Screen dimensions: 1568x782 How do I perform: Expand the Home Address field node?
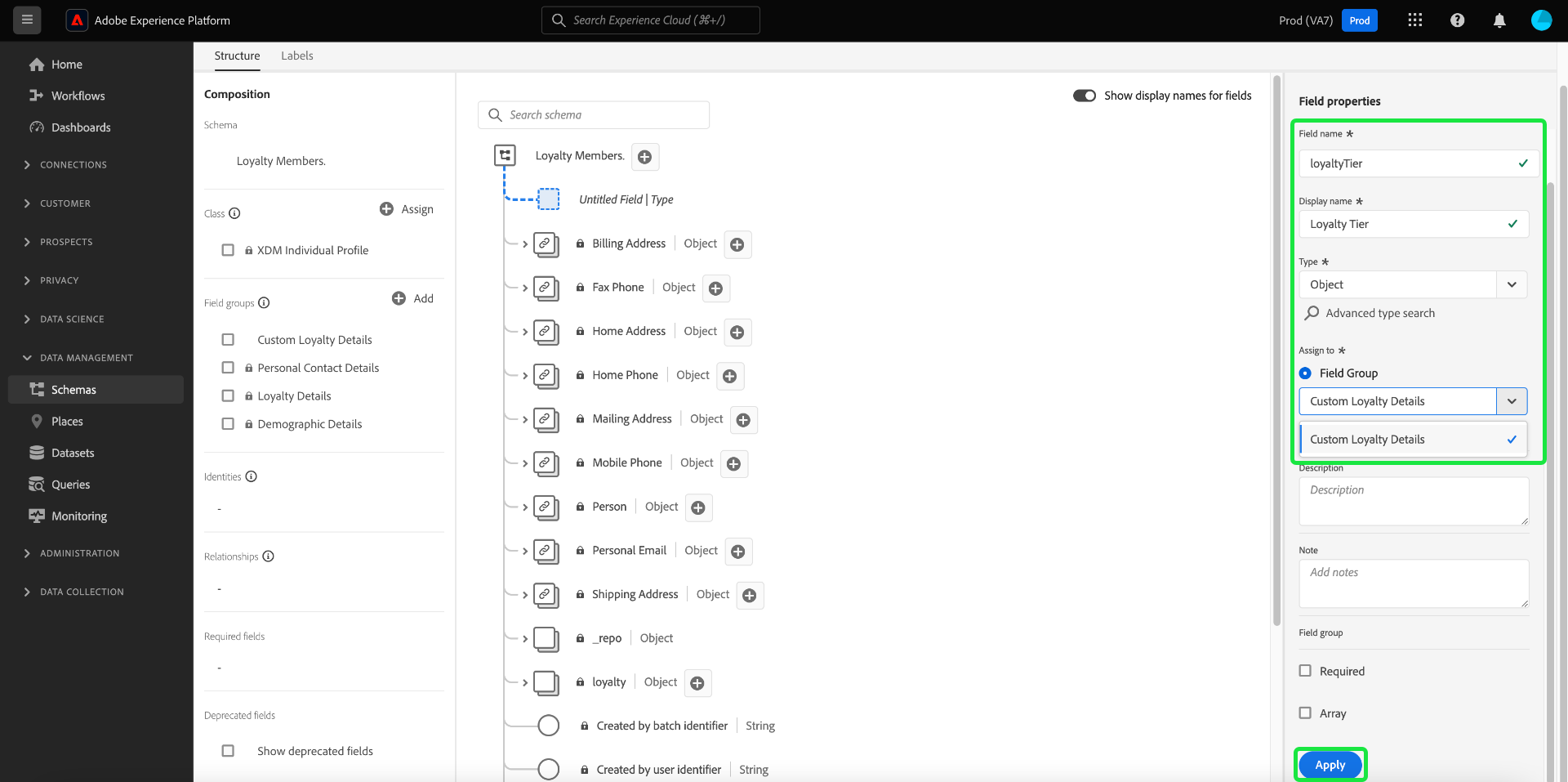coord(525,332)
